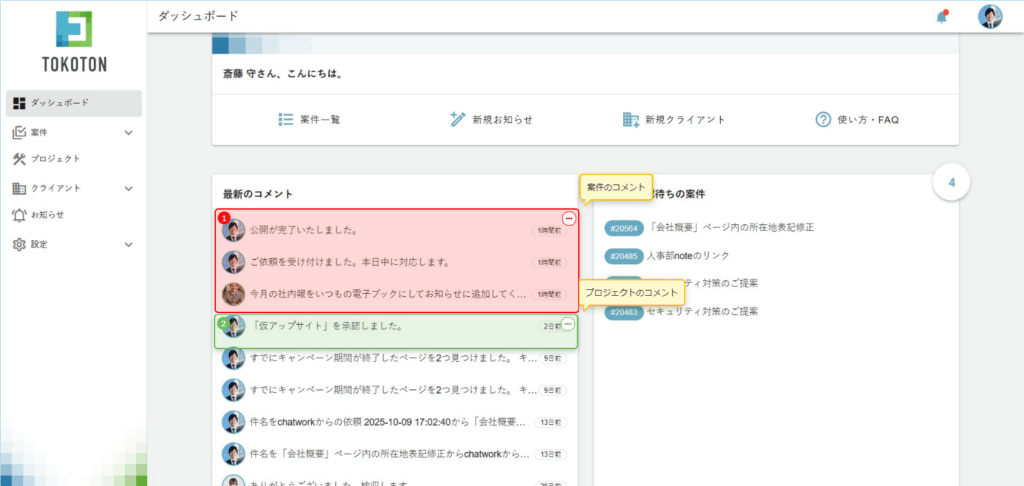Click the TOKOTON logo
The width and height of the screenshot is (1024, 486).
(x=74, y=43)
